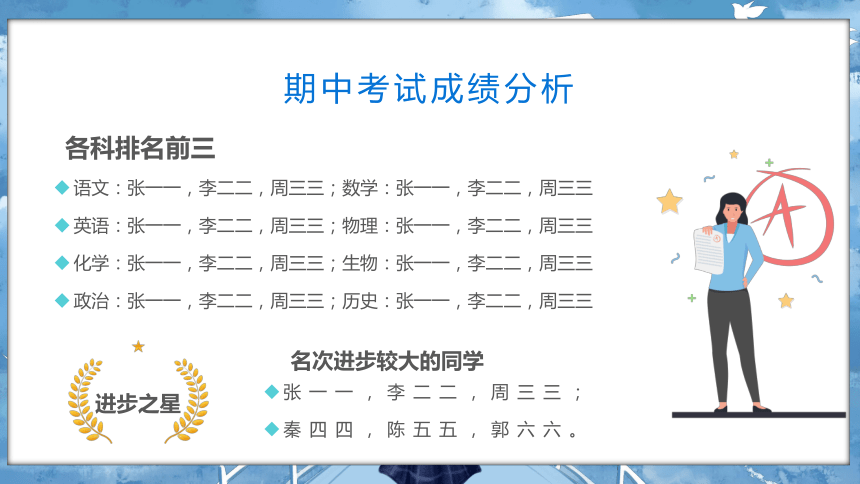Select the name 秦四四

[x=318, y=430]
